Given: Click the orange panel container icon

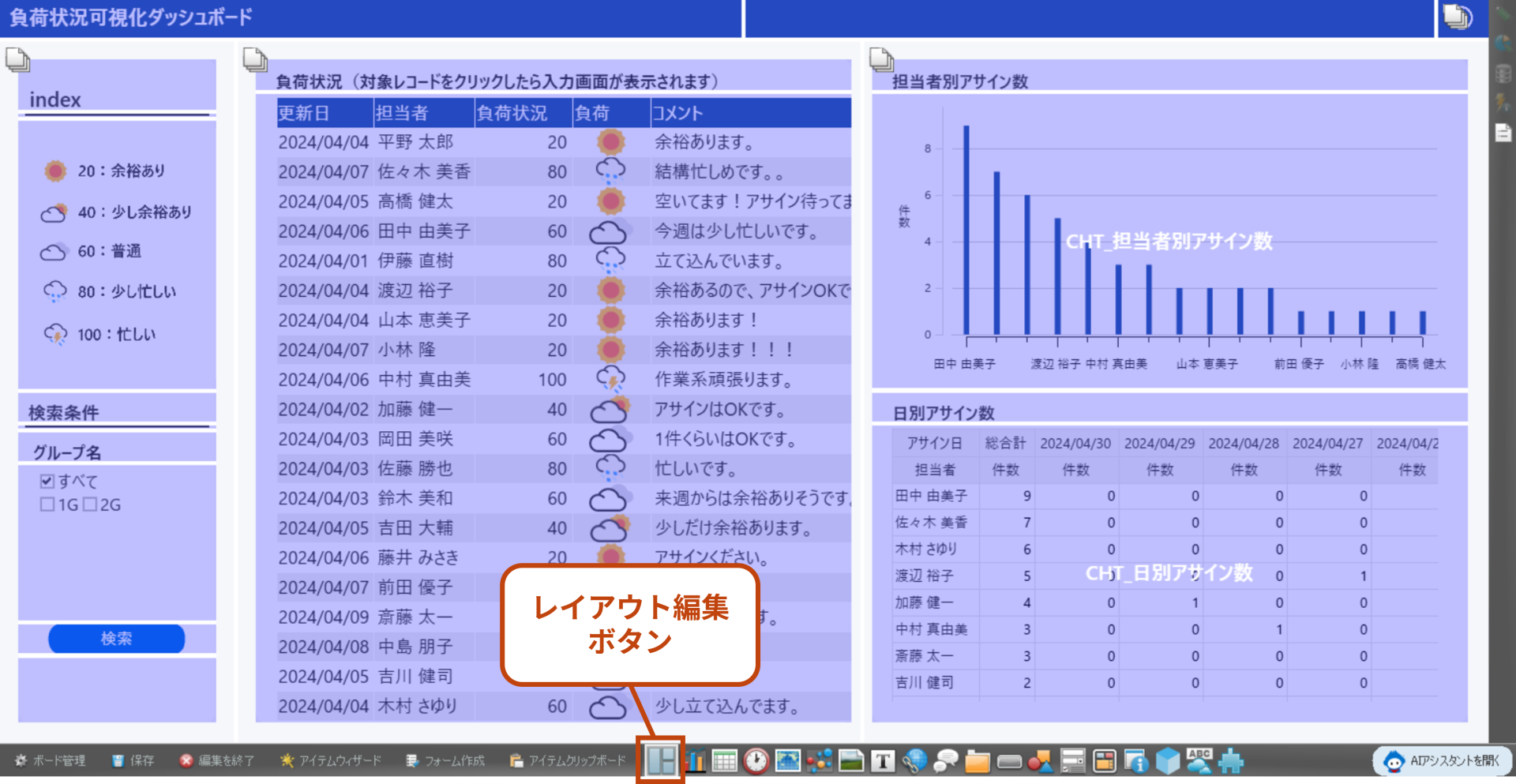Looking at the screenshot, I should pyautogui.click(x=1105, y=760).
